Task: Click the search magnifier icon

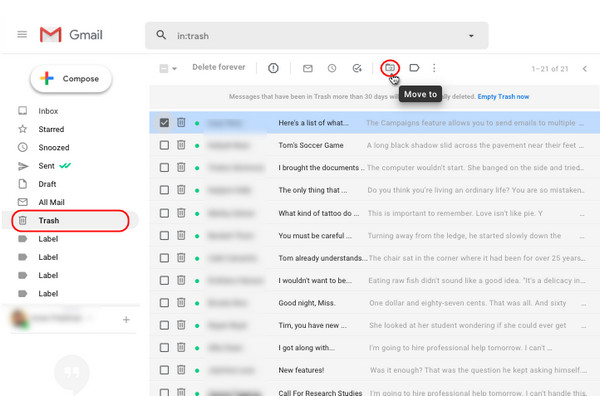Action: tap(161, 35)
